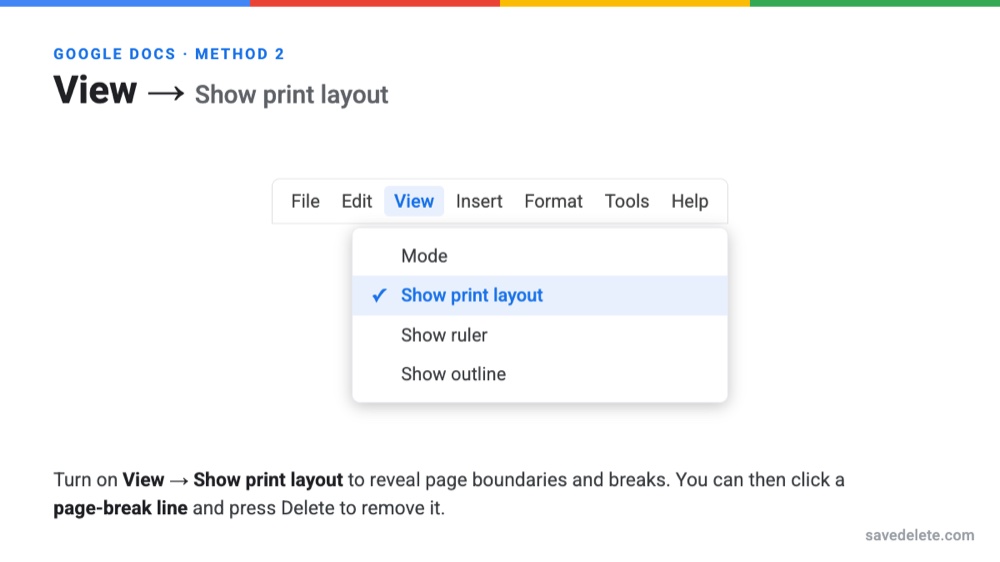Screen dimensions: 1000x562
Task: Open the Format menu
Action: tap(554, 202)
